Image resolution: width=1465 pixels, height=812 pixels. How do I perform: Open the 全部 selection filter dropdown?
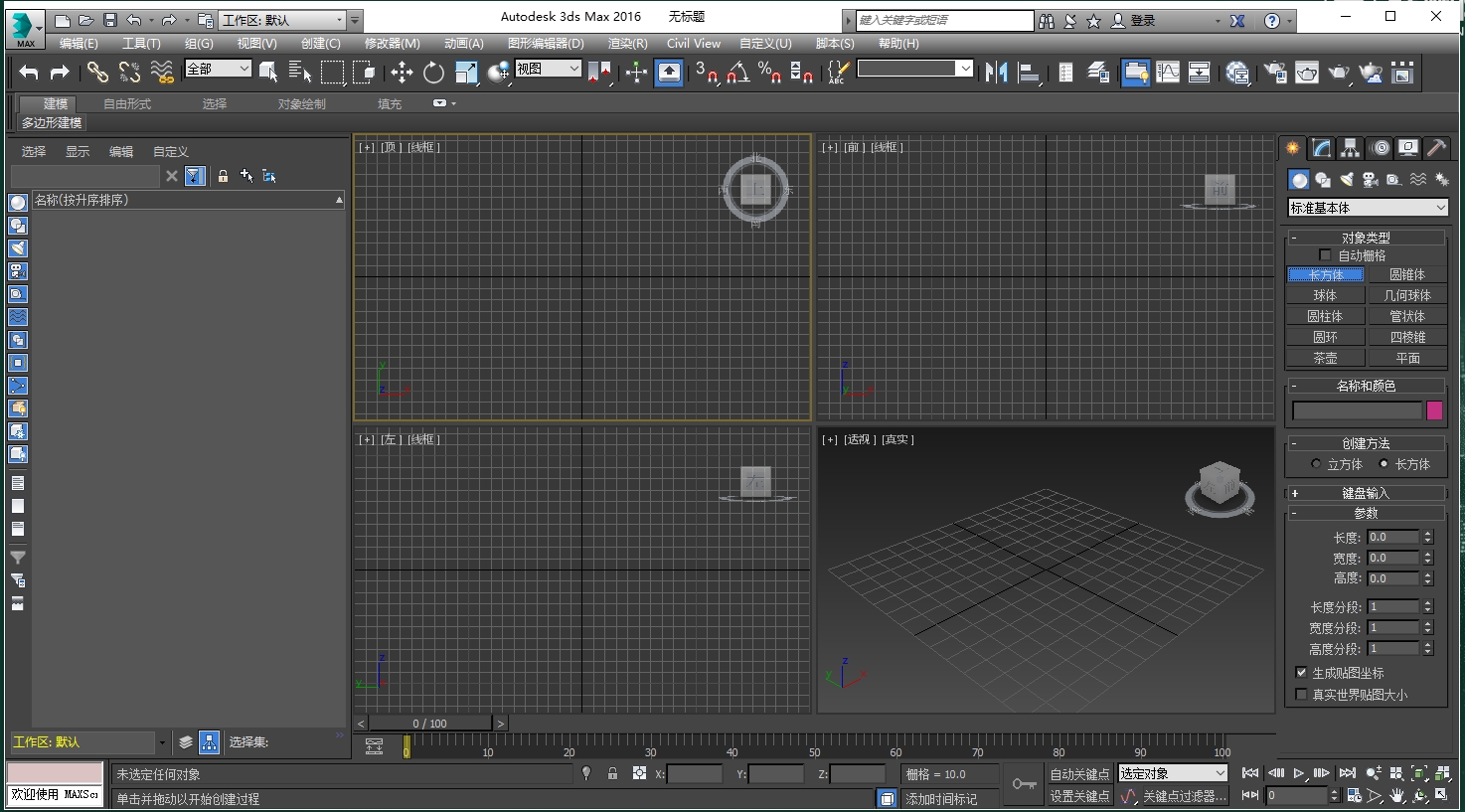218,69
